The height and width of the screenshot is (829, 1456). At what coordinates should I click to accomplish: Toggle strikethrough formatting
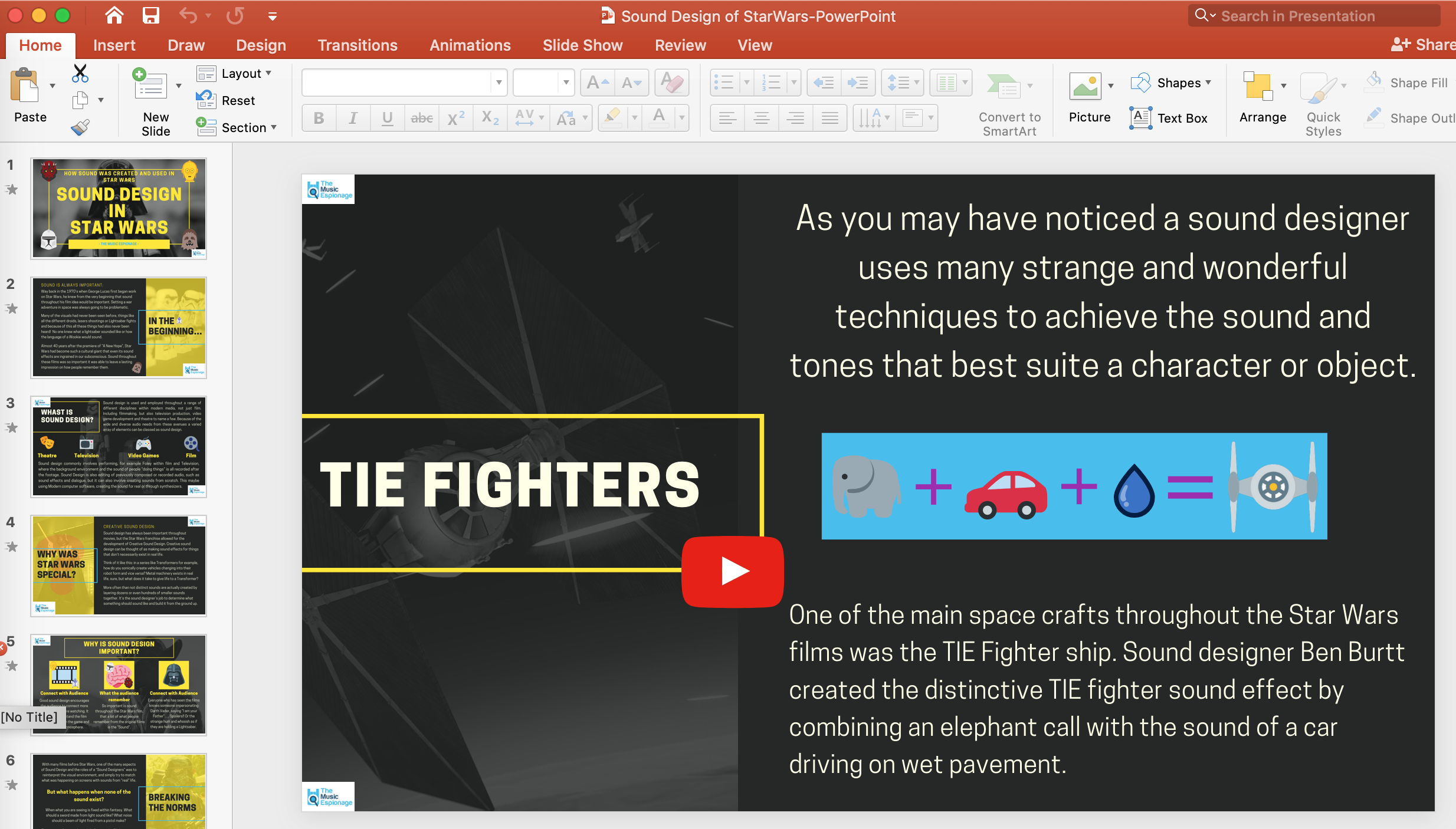(x=422, y=118)
